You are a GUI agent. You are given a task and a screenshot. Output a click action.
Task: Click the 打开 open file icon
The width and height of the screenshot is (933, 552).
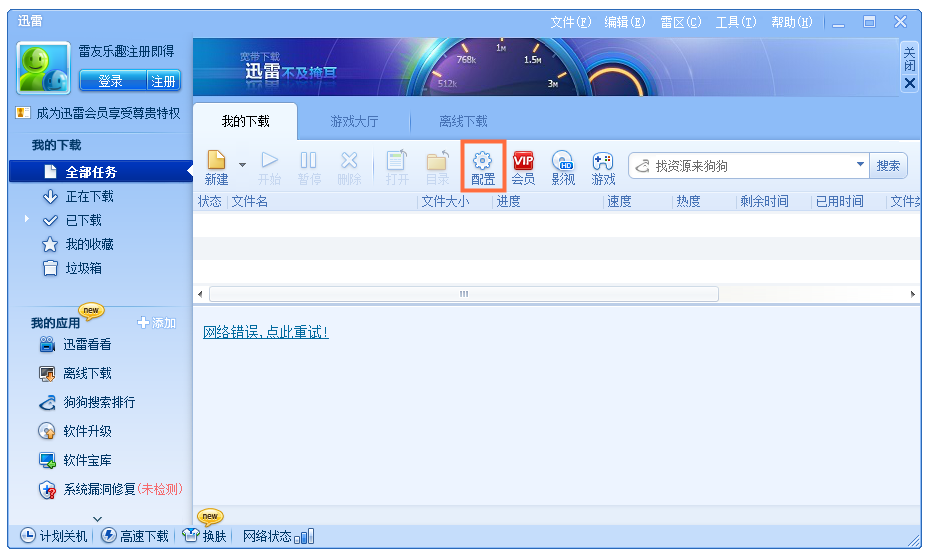397,168
